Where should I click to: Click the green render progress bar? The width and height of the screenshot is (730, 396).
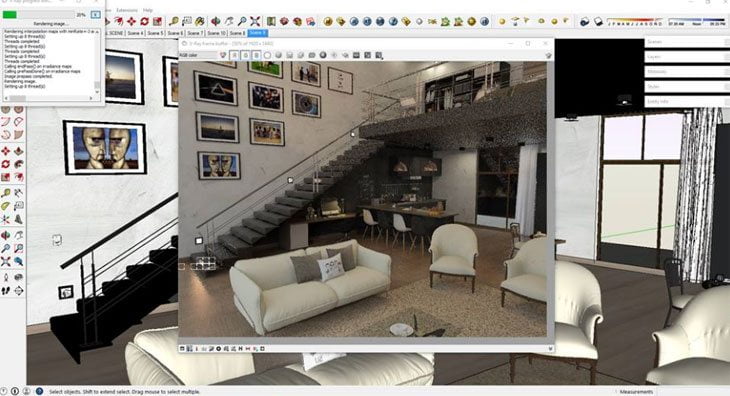tap(10, 15)
